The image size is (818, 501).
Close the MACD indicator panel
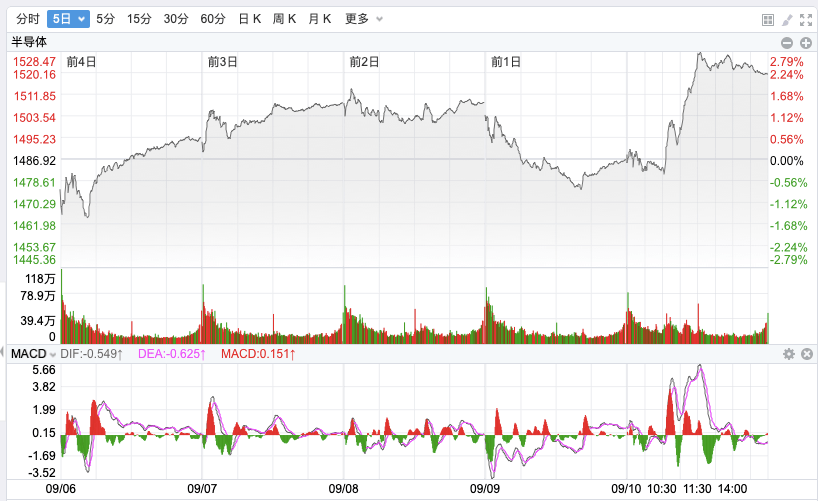coord(806,354)
